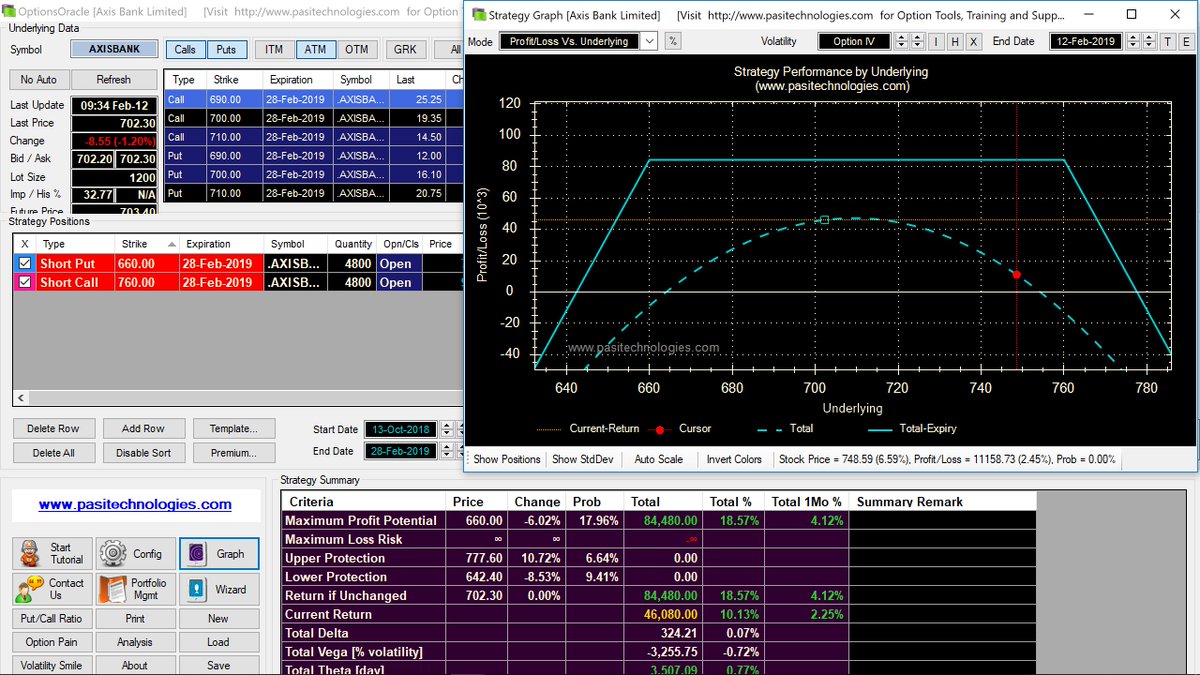Click the 'E' end date button
1200x675 pixels.
pos(1185,41)
